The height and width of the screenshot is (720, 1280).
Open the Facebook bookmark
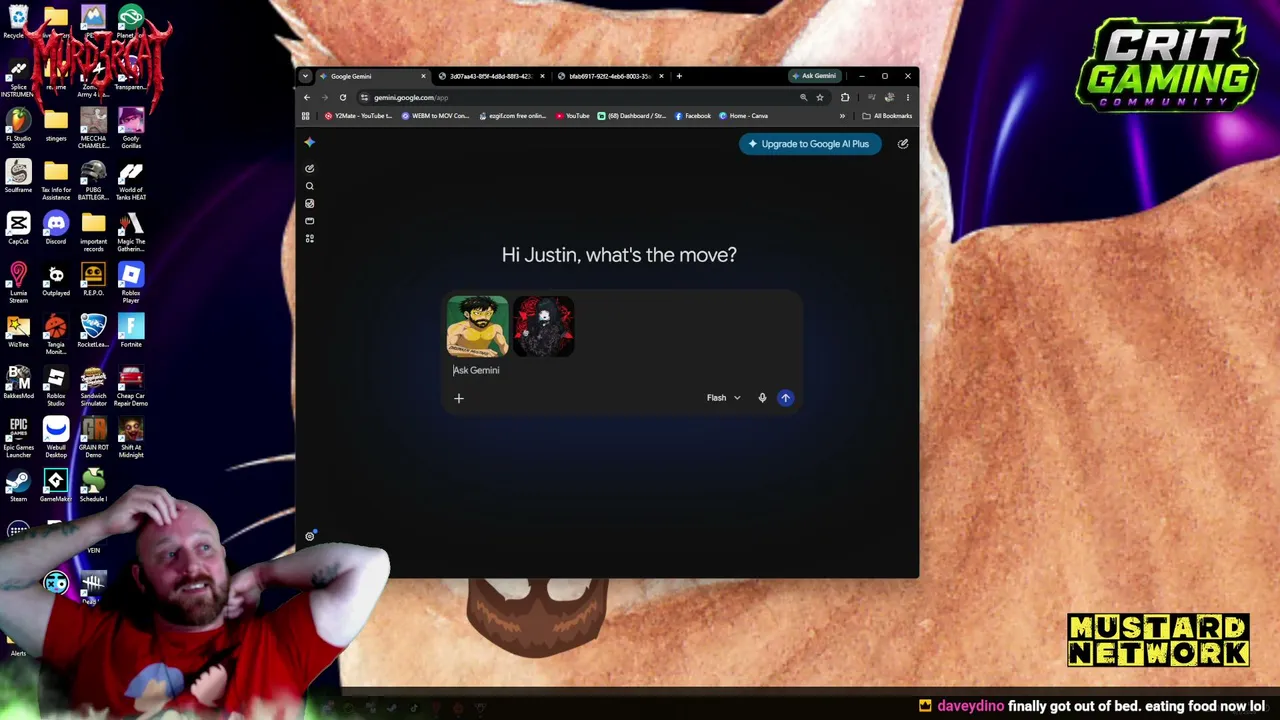692,116
